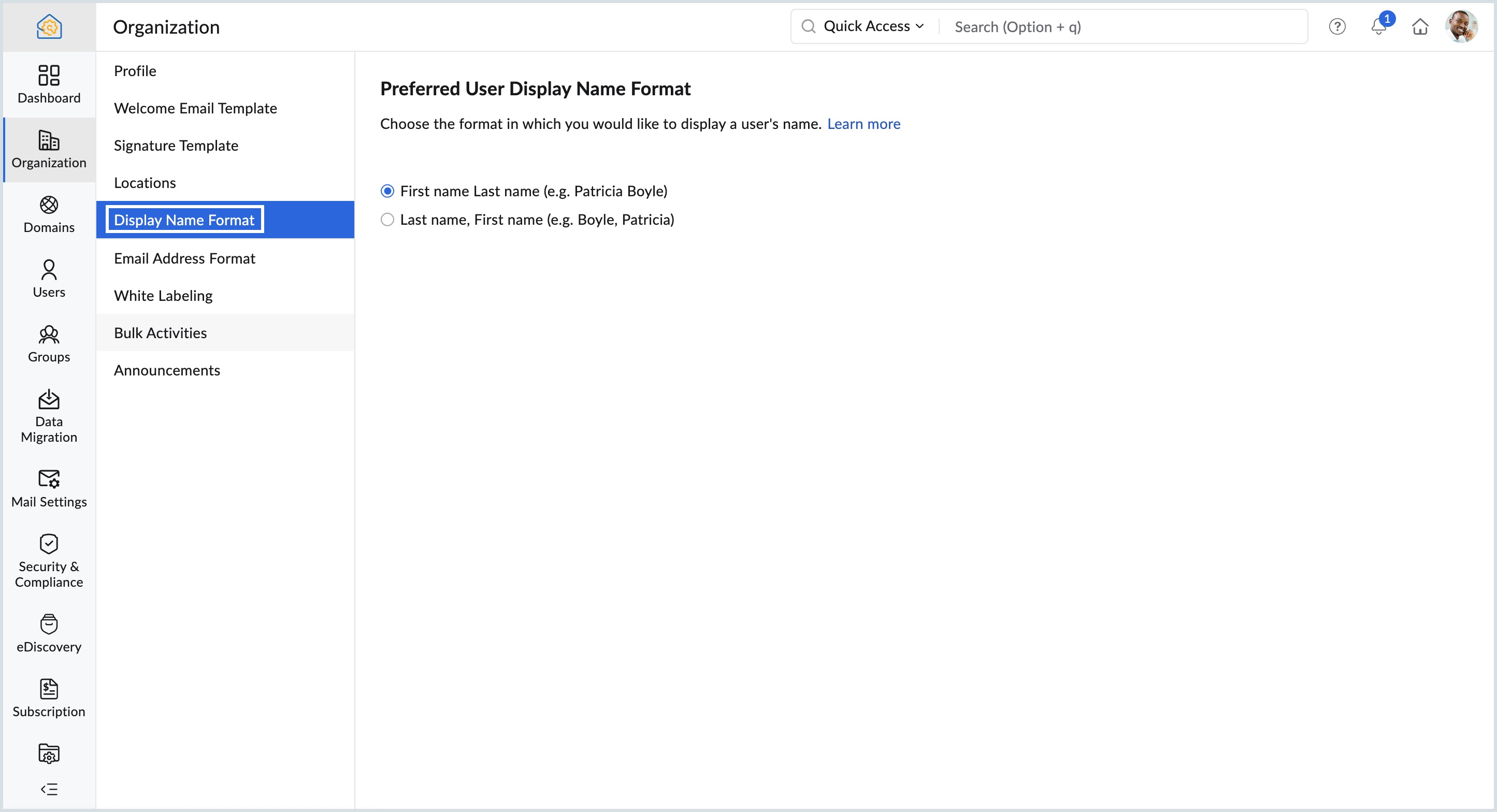Open the Subscription icon in the sidebar

pyautogui.click(x=49, y=689)
